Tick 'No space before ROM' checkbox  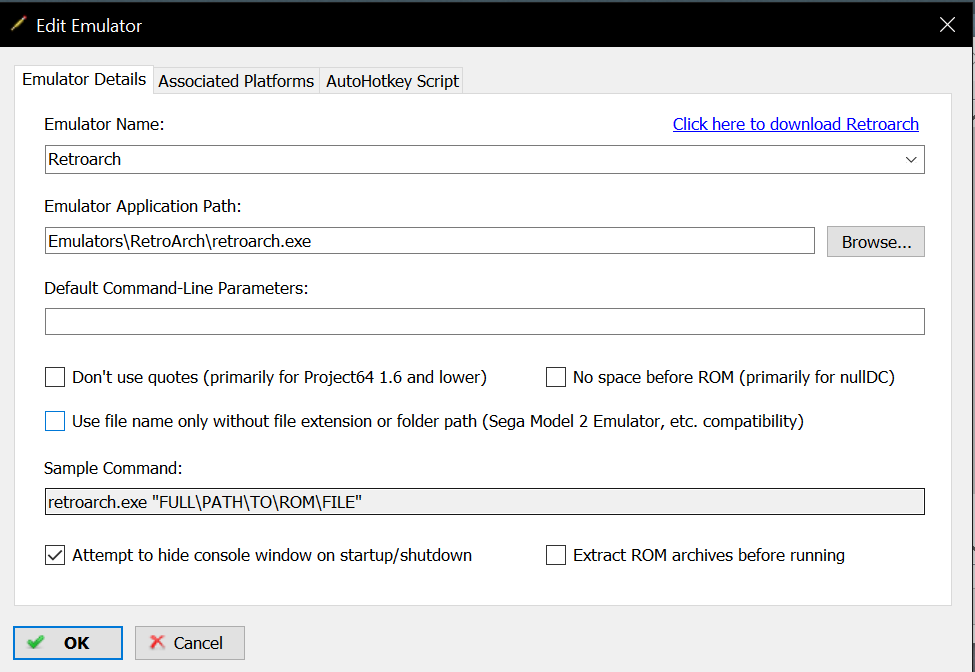pyautogui.click(x=556, y=378)
